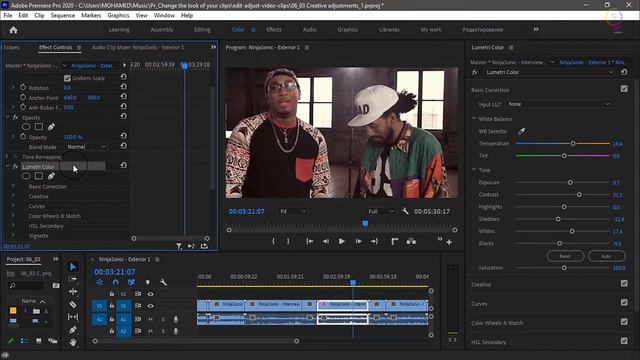
Task: Open the Markers menu
Action: tap(91, 16)
